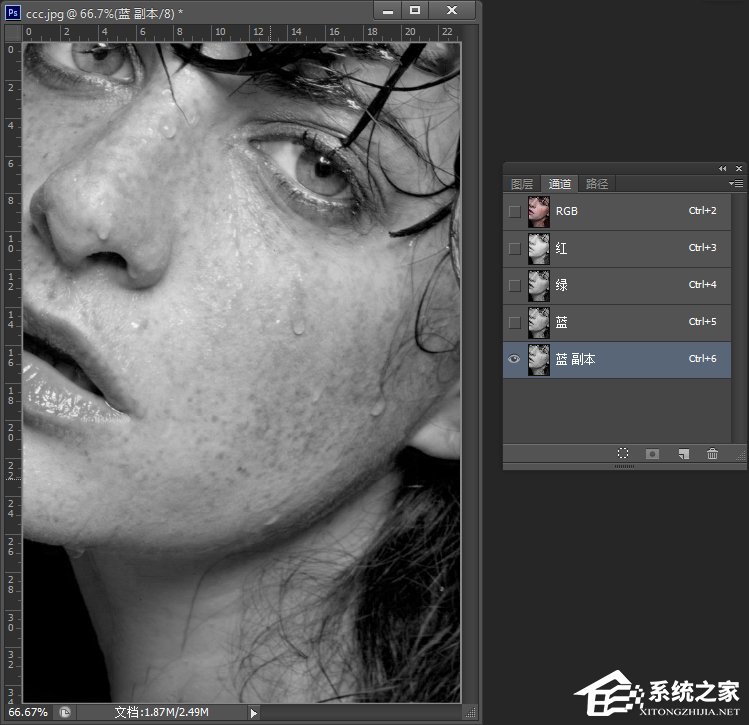This screenshot has width=749, height=725.
Task: Select the 蓝 channel row
Action: (x=620, y=323)
